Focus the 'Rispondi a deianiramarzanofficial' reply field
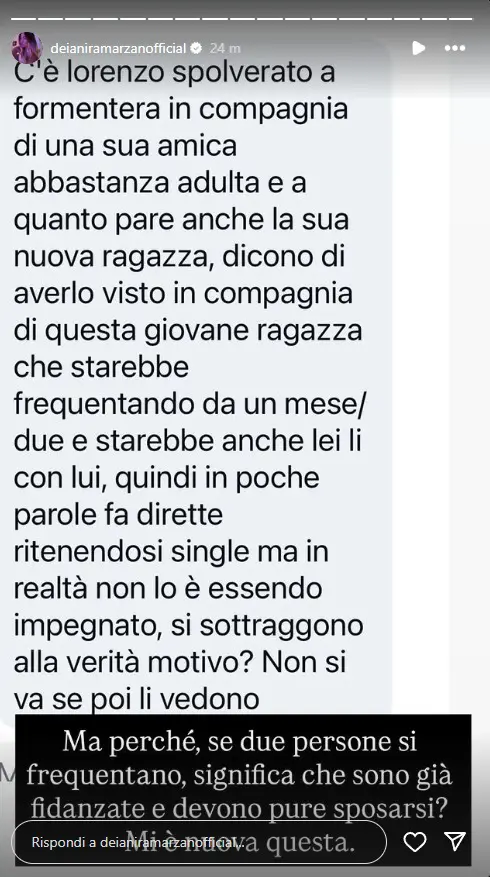The width and height of the screenshot is (490, 877). click(199, 842)
